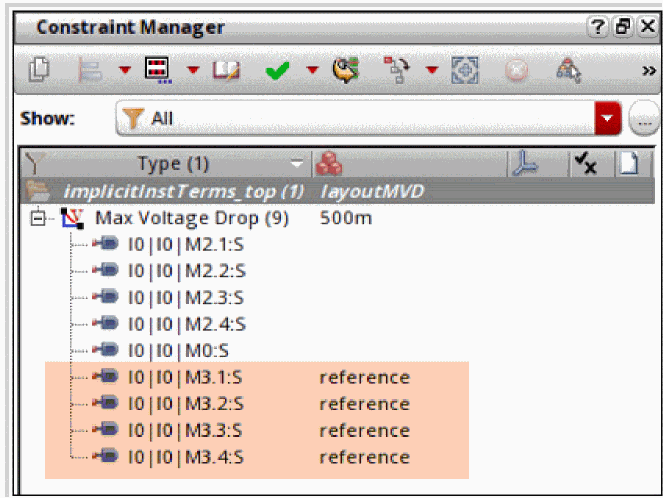The image size is (663, 498).
Task: Expand the Show filter red dropdown arrow
Action: click(608, 119)
